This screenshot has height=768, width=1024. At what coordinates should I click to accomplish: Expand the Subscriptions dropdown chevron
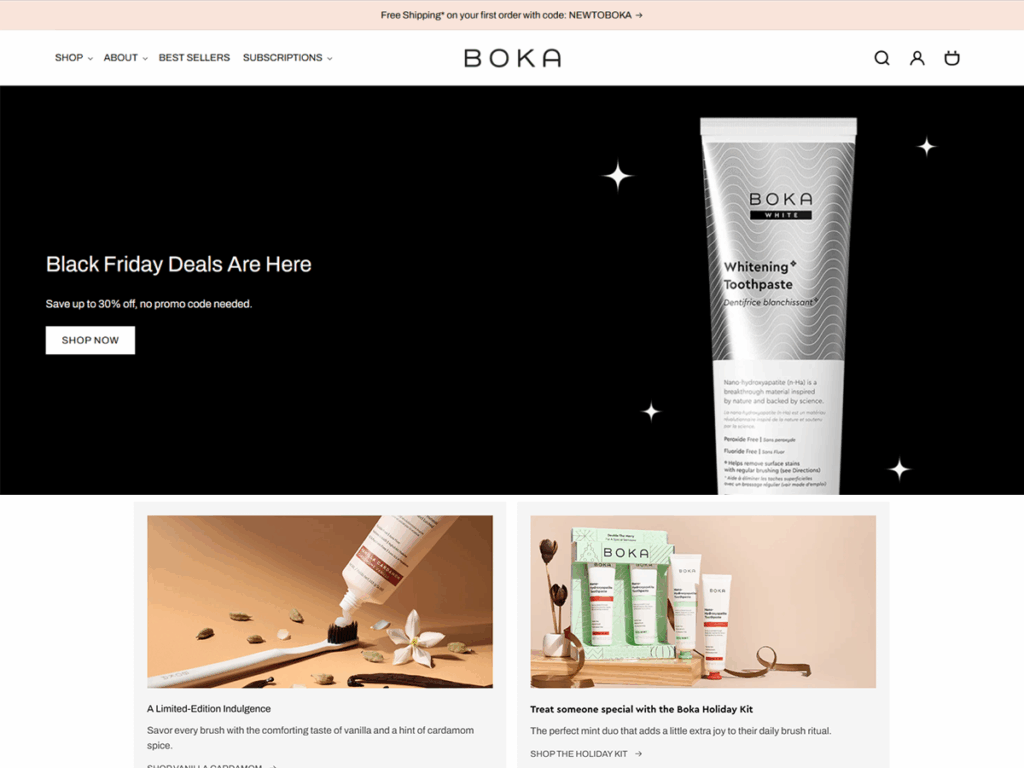pos(330,58)
